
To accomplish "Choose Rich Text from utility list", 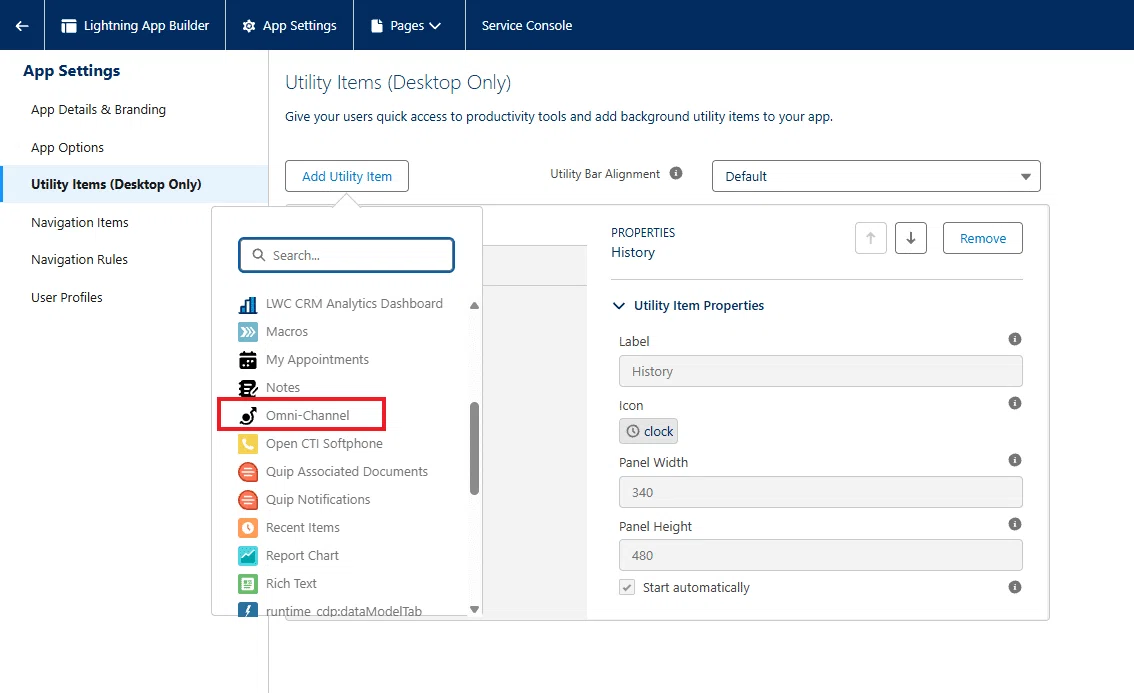I will 291,583.
